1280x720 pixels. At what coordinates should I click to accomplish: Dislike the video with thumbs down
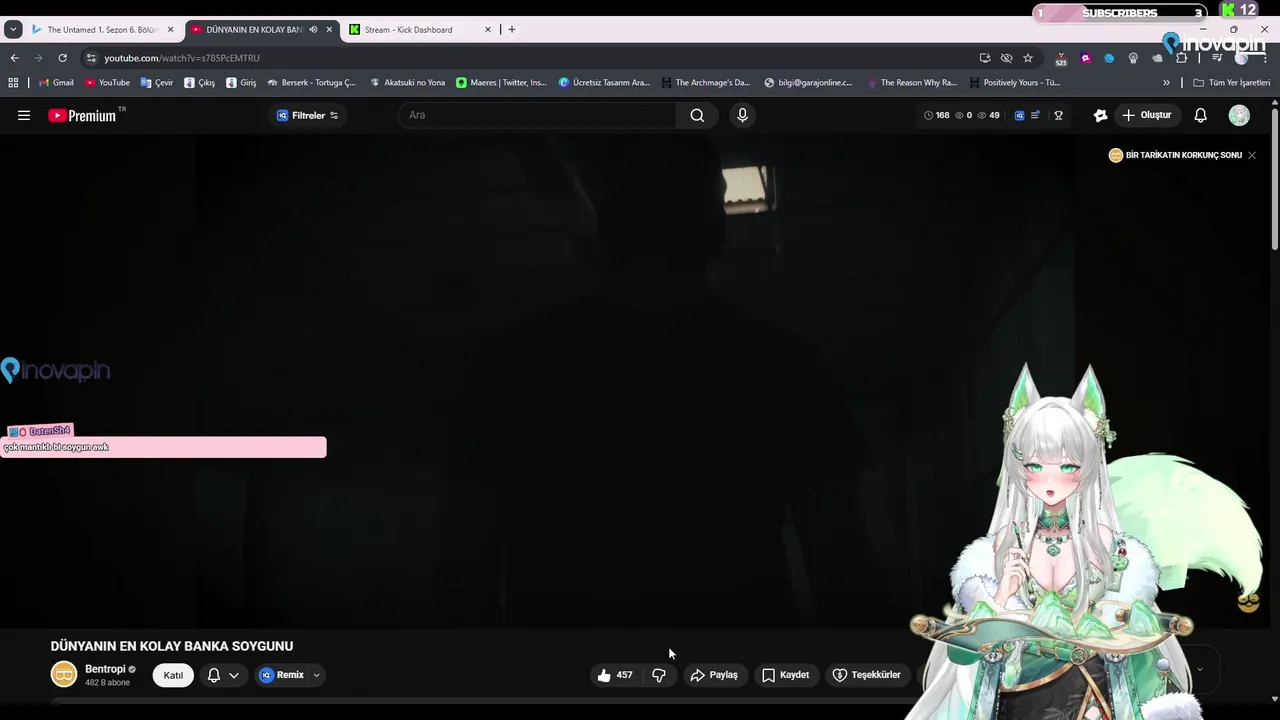(x=658, y=675)
